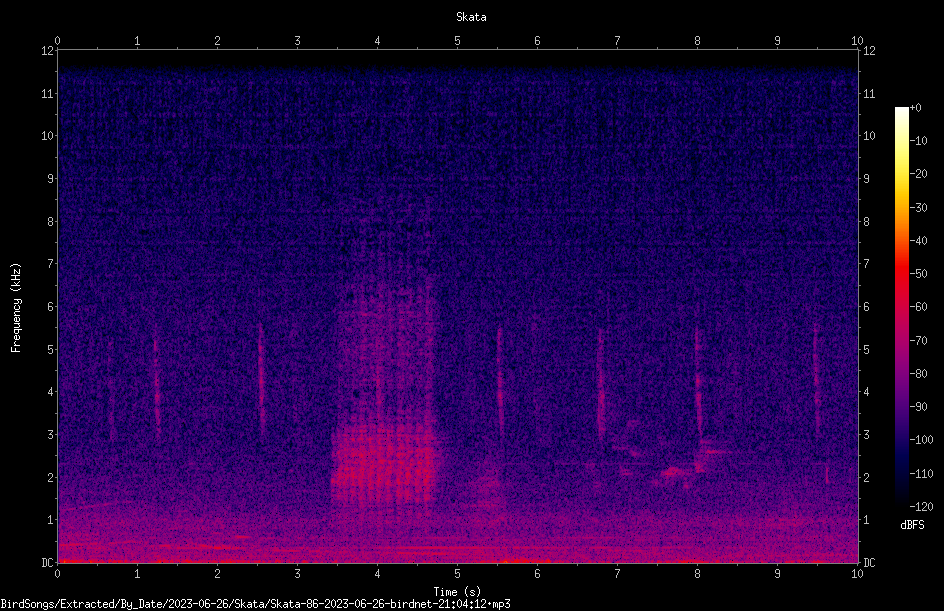Viewport: 944px width, 611px height.
Task: Click the "9" tick on the left frequency axis
Action: coord(50,179)
